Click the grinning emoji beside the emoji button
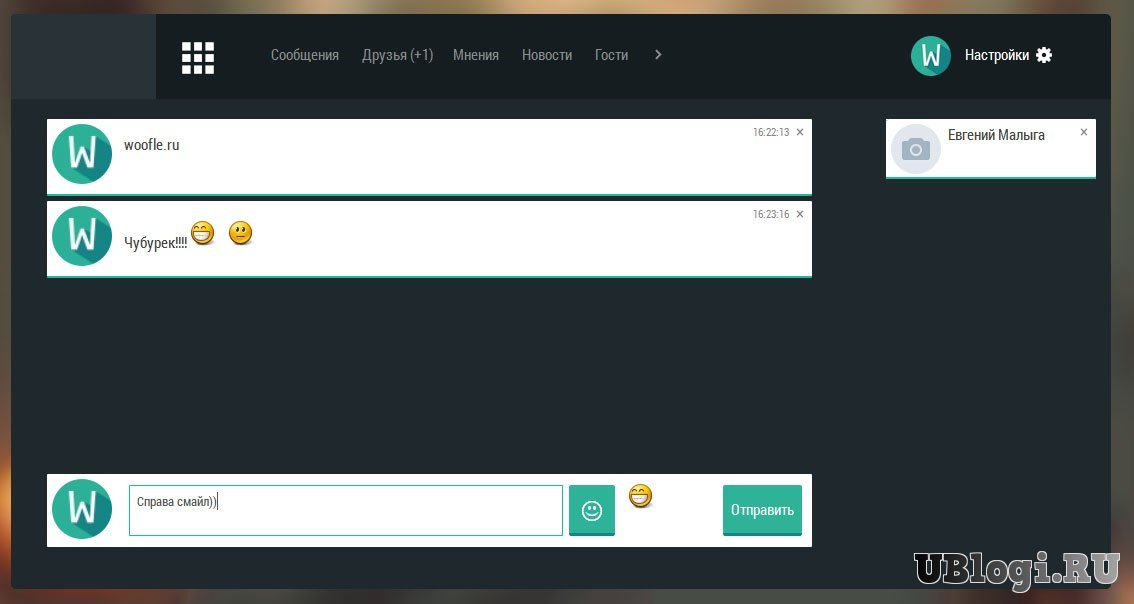The image size is (1134, 604). click(x=641, y=495)
